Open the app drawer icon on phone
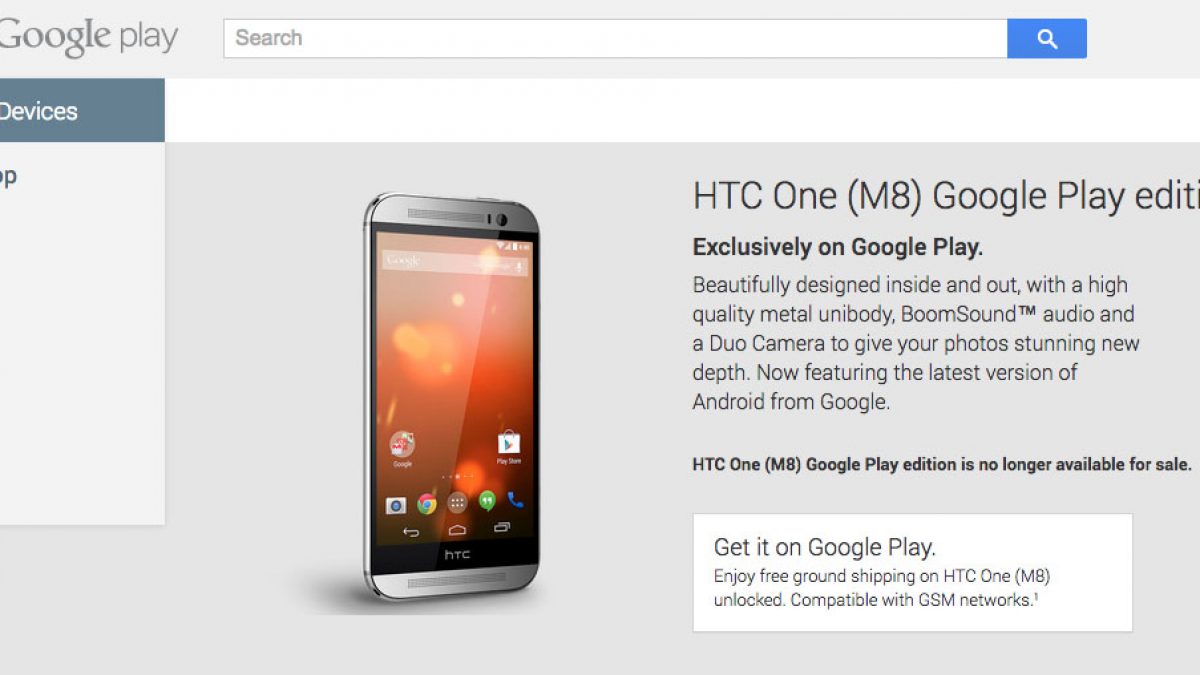Image resolution: width=1200 pixels, height=675 pixels. tap(457, 502)
